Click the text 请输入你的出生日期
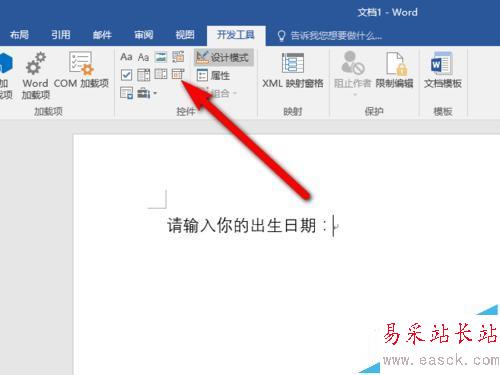The image size is (500, 375). pos(242,226)
